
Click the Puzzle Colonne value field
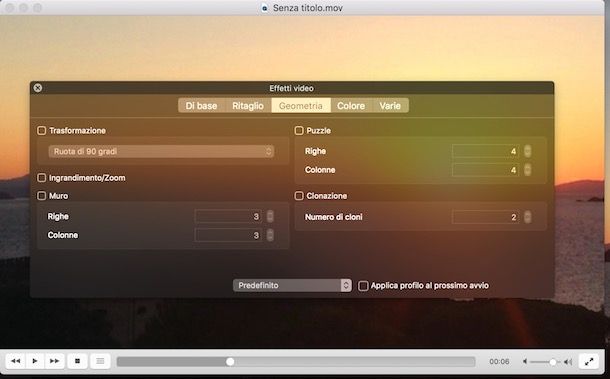click(x=486, y=170)
